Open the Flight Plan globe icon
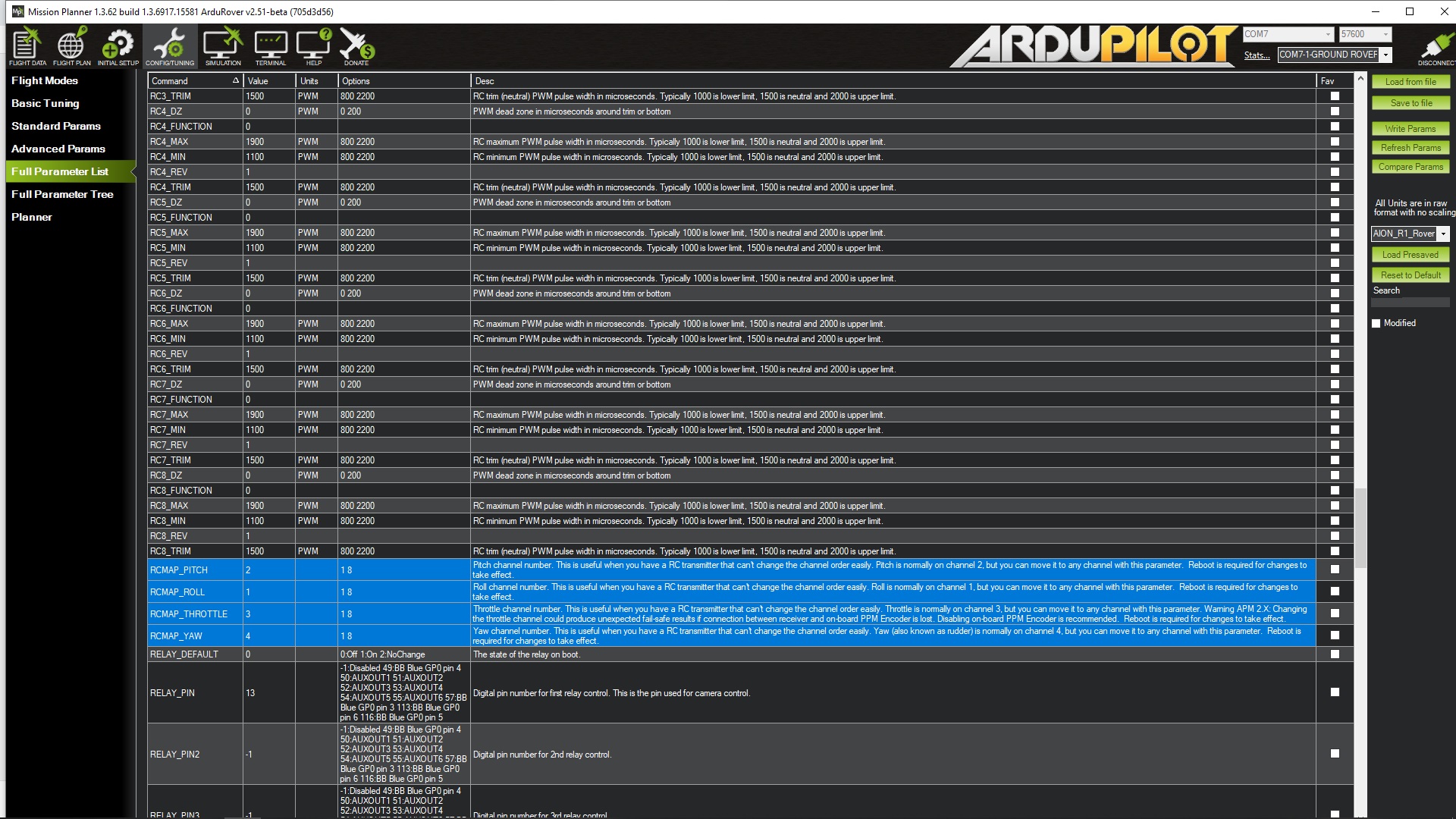Viewport: 1456px width, 819px height. [x=71, y=45]
